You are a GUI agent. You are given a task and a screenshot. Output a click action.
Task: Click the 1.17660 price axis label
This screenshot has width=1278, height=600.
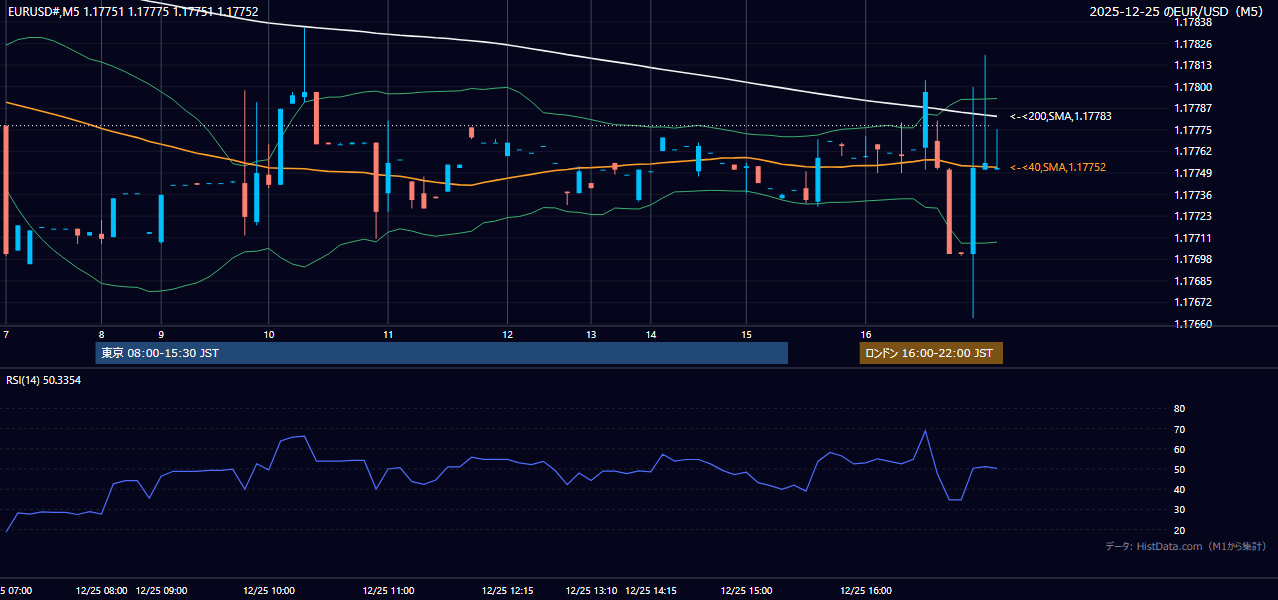pos(1192,324)
